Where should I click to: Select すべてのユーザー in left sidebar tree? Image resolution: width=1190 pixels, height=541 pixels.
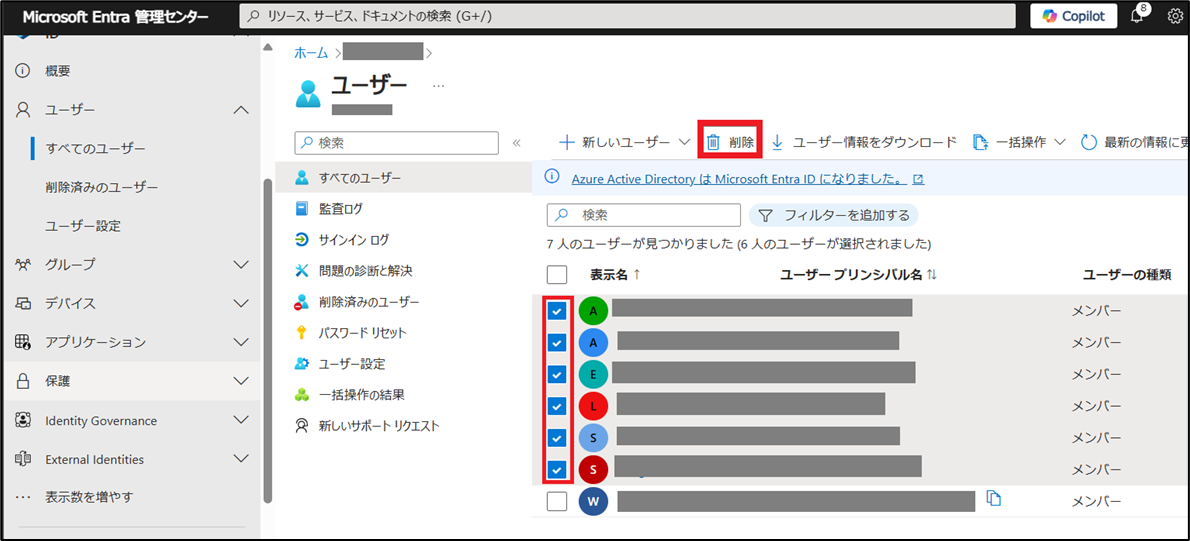(96, 148)
